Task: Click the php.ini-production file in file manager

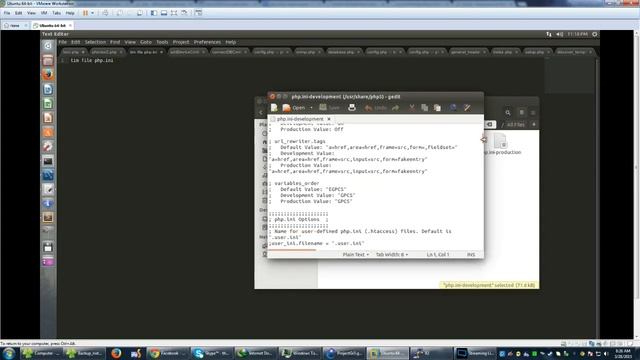Action: click(x=502, y=144)
